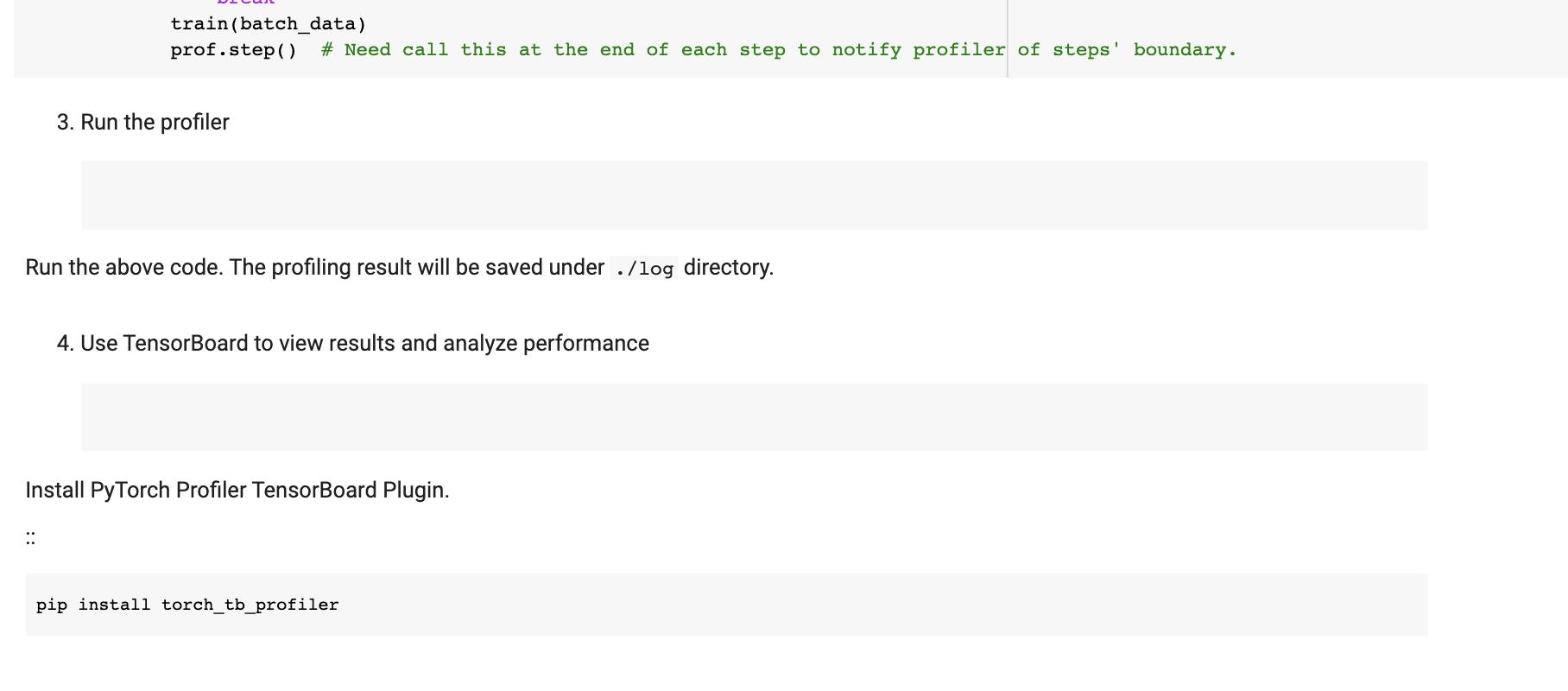This screenshot has width=1568, height=691.
Task: Click the '3. Run the profiler' step
Action: pos(143,123)
